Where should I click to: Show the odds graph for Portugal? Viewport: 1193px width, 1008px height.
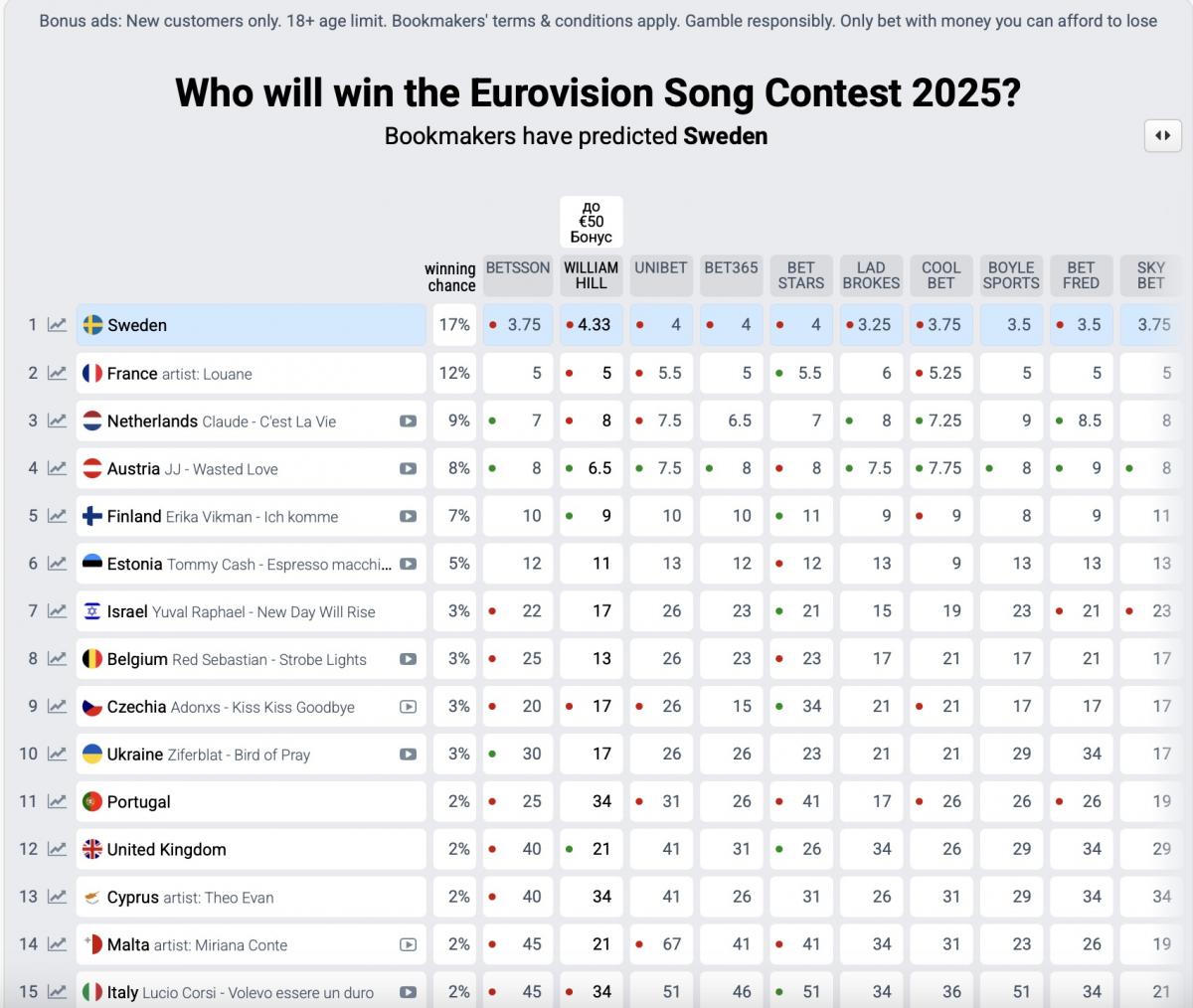[58, 801]
